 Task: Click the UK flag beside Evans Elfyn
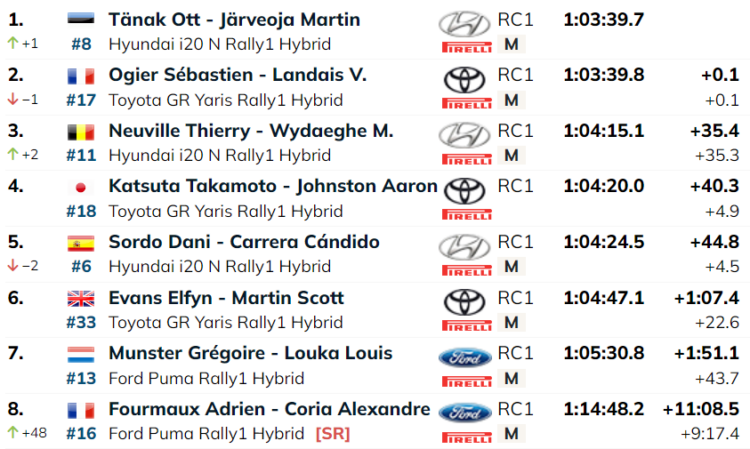coord(80,298)
